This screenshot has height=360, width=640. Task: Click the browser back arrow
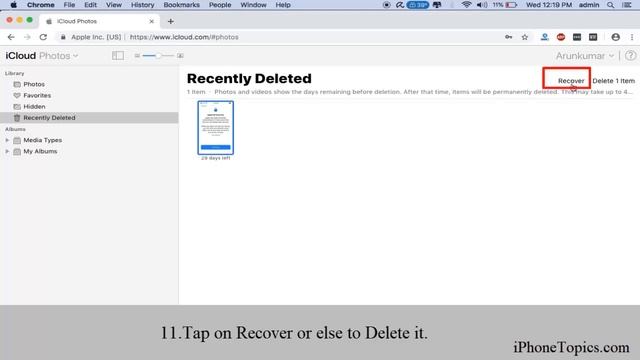click(11, 37)
